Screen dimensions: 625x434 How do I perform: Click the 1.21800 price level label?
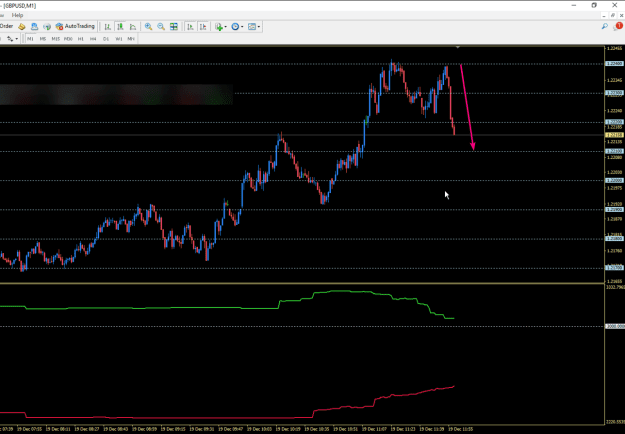pos(614,238)
